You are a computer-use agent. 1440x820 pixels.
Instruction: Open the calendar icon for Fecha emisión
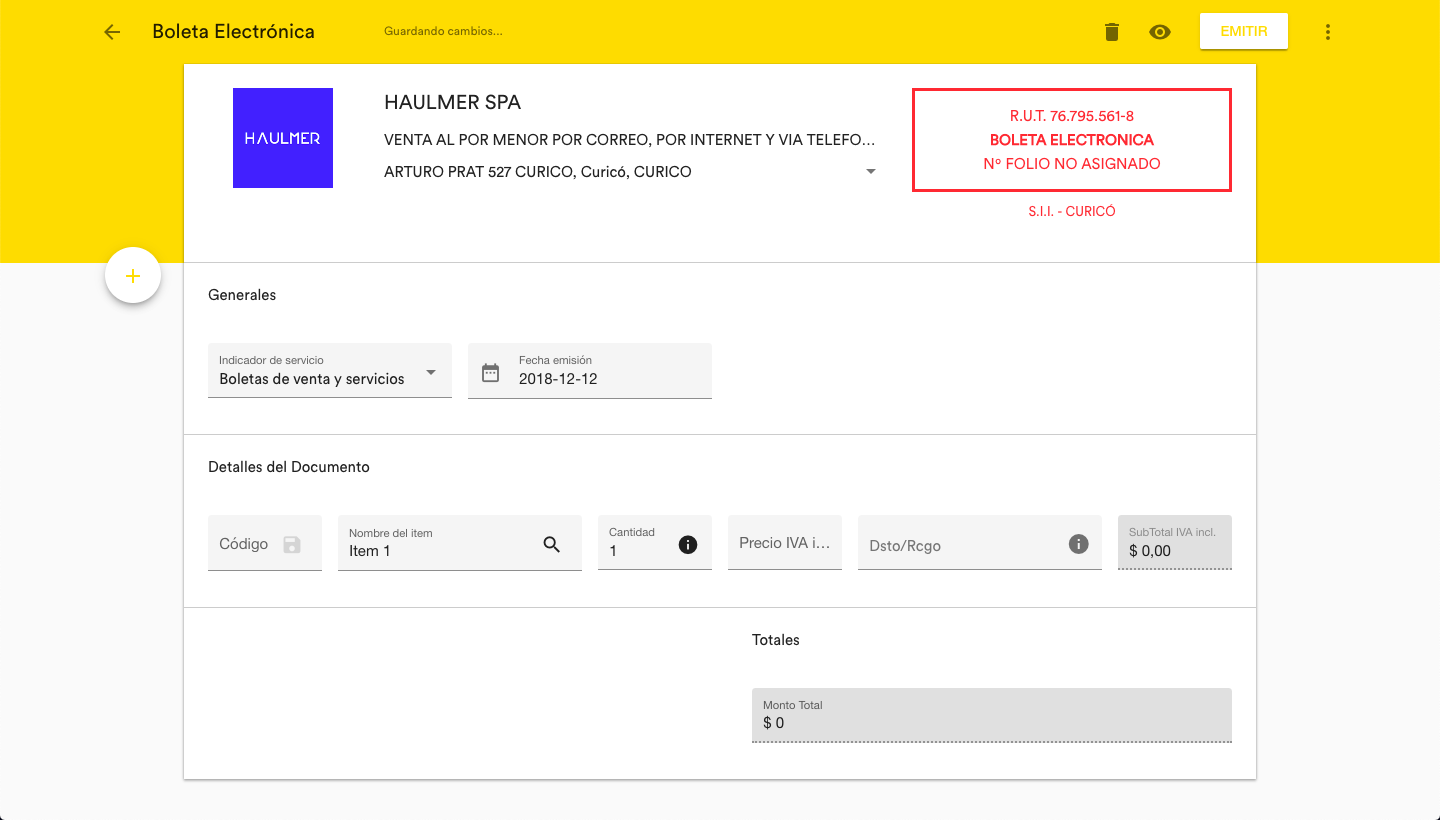pos(490,372)
